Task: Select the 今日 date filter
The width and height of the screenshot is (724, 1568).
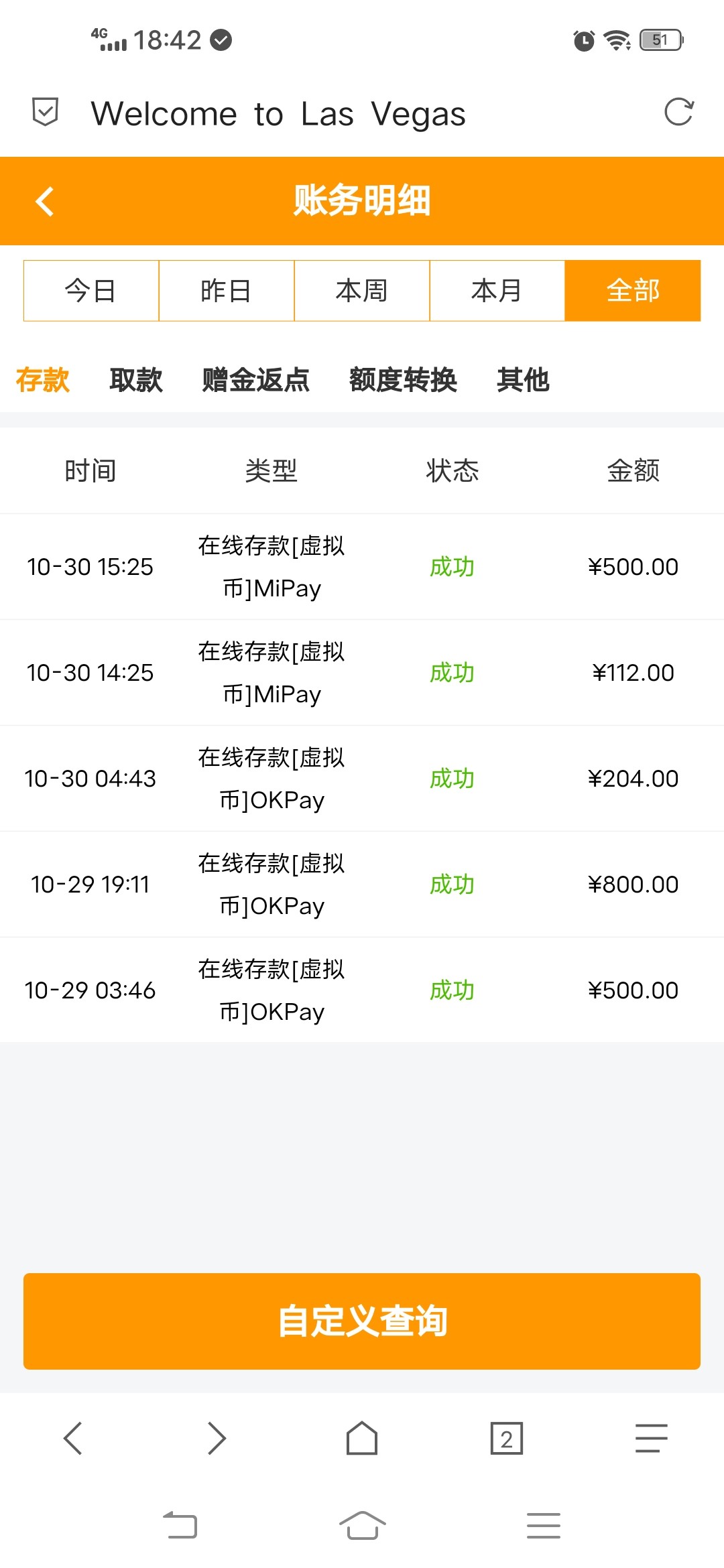Action: click(91, 291)
